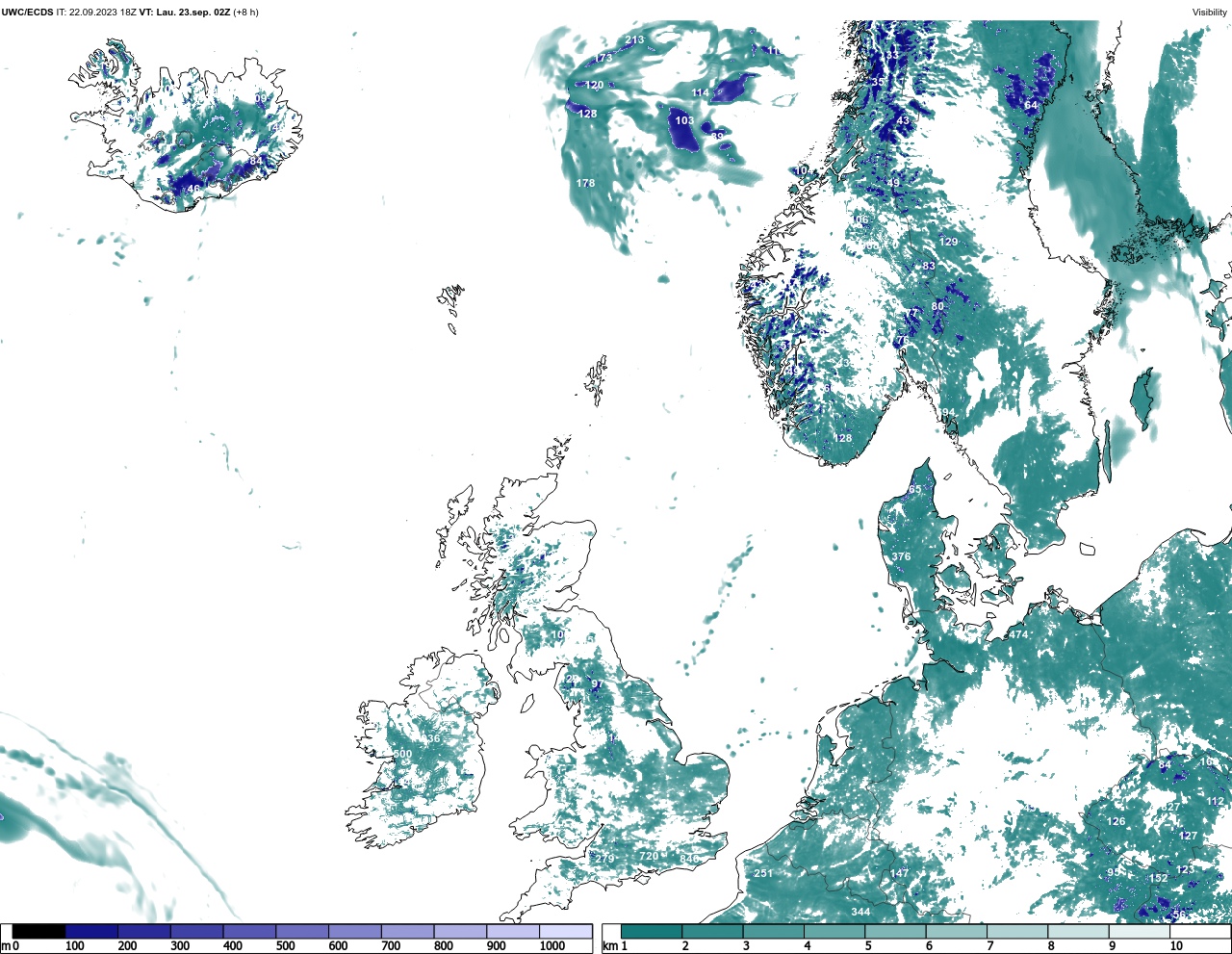
Task: Click the '400' tick label on meter legend
Action: pos(232,947)
